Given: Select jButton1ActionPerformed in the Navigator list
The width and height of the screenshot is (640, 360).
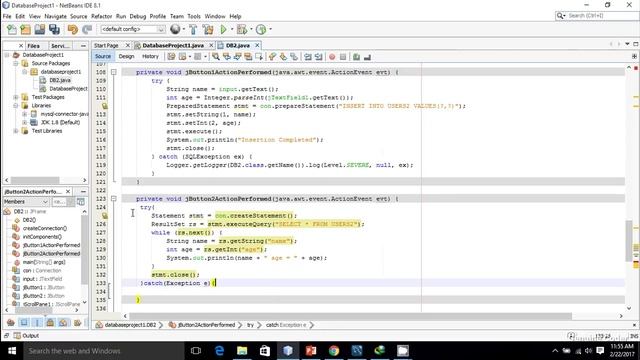Looking at the screenshot, I should click(x=51, y=245).
